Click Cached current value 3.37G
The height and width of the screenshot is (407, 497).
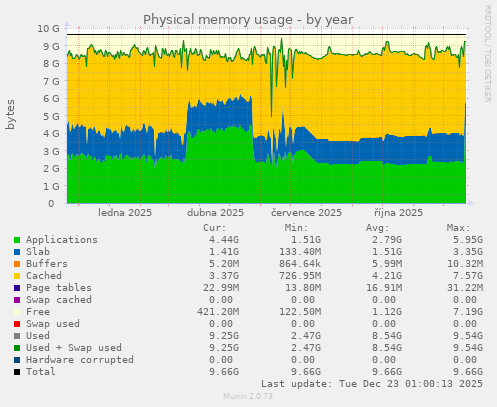[x=224, y=276]
